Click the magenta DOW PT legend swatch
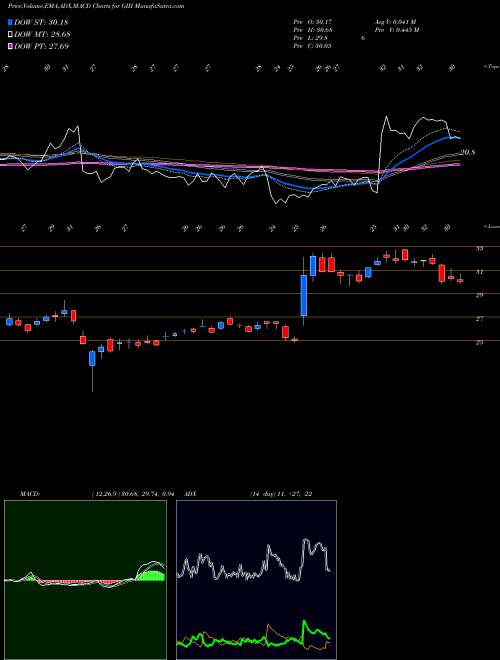 click(x=11, y=46)
